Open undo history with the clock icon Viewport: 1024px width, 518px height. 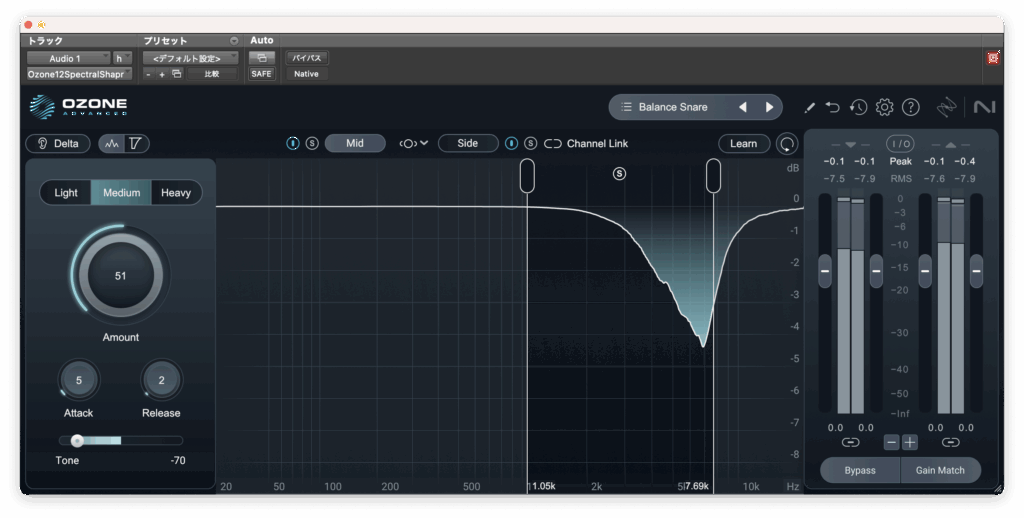pos(858,107)
